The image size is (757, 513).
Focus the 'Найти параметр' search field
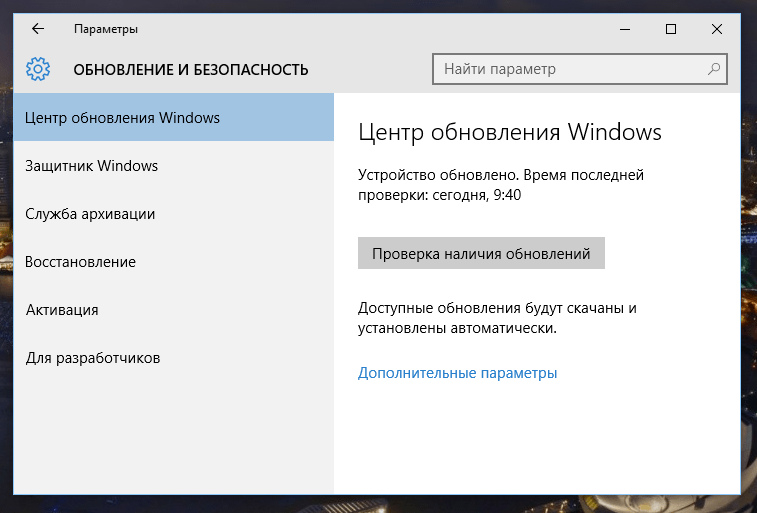[570, 69]
